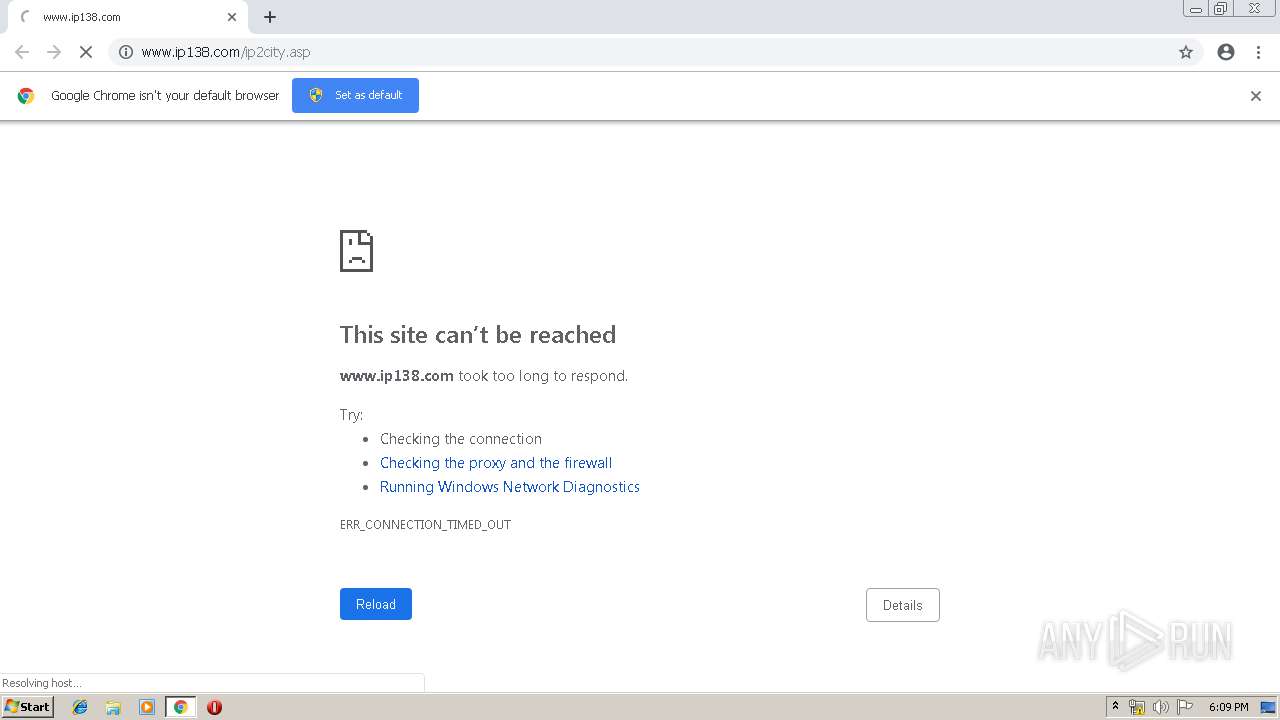Screen dimensions: 1280x720
Task: Select the www.ip138.com tab
Action: [x=128, y=17]
